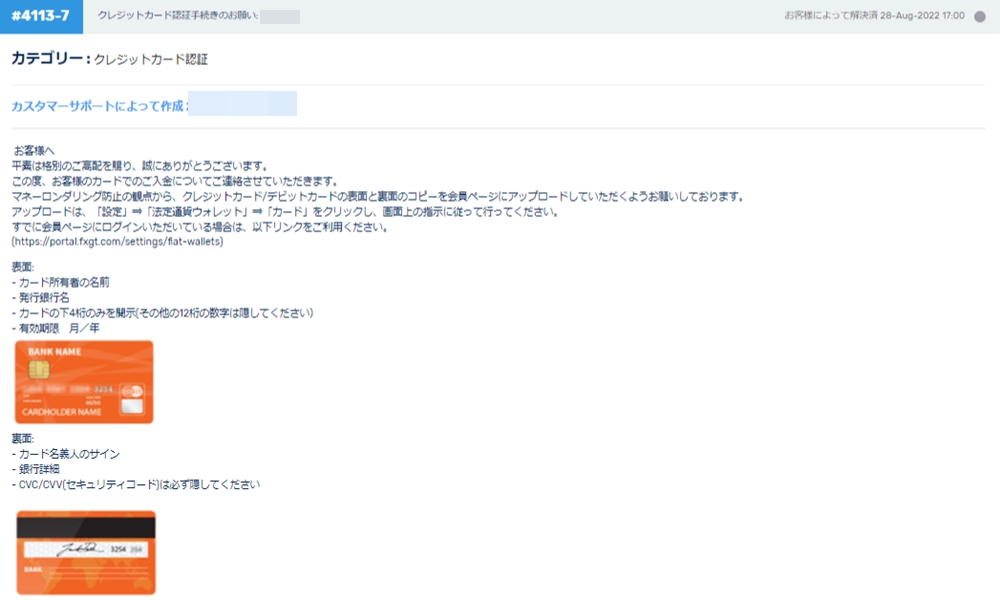Screen dimensions: 1000x600
Task: Click the BANK NAME label on the card graphic
Action: (54, 351)
